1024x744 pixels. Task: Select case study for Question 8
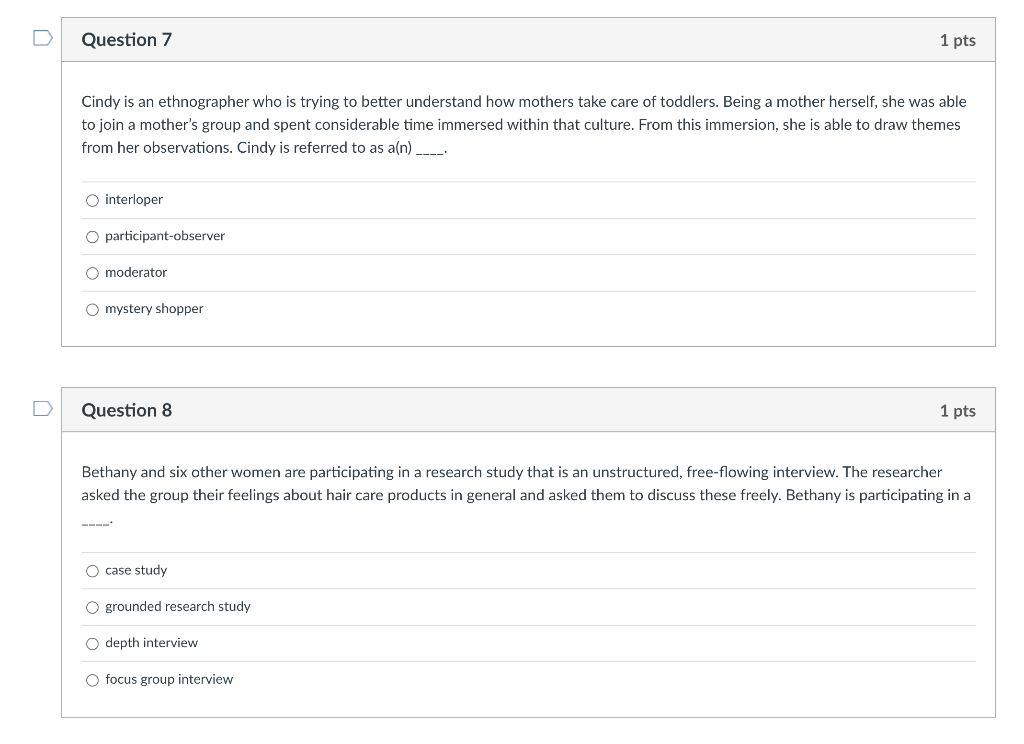coord(92,570)
